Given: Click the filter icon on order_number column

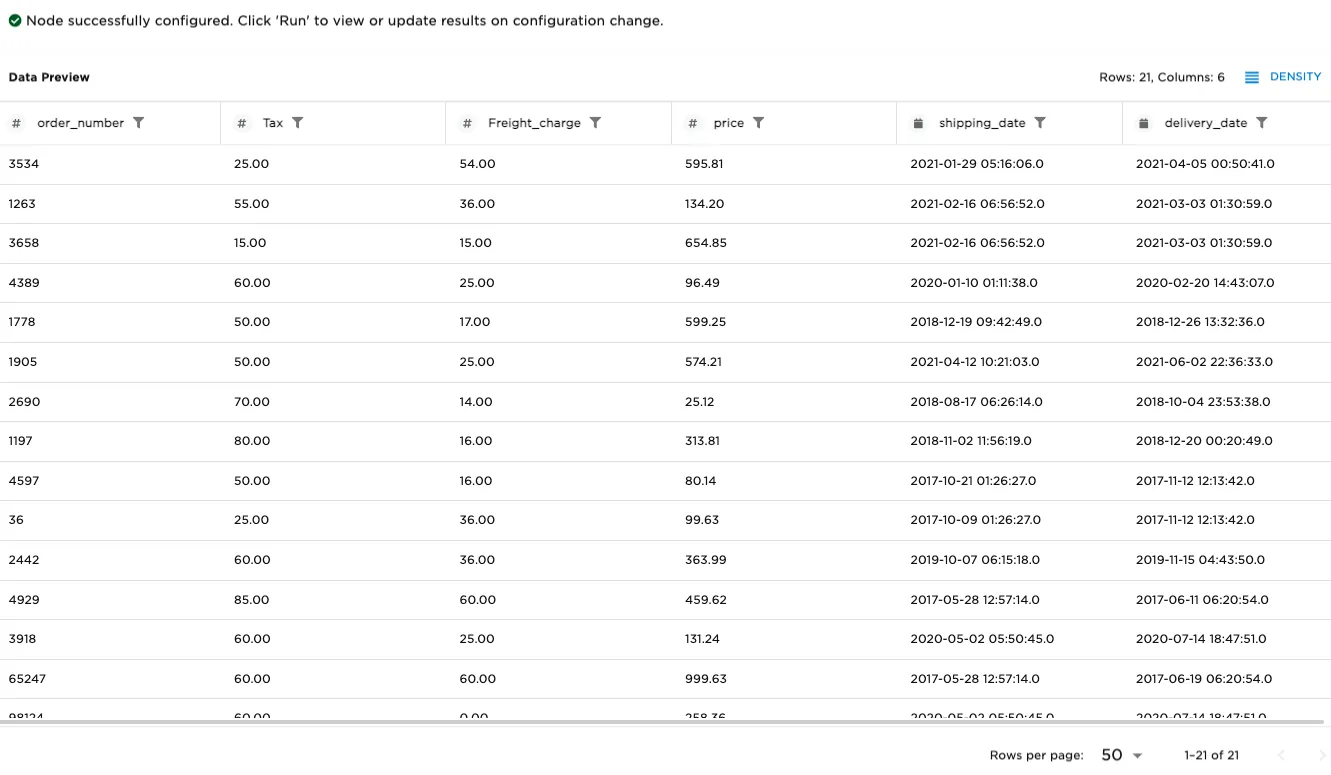Looking at the screenshot, I should point(139,123).
